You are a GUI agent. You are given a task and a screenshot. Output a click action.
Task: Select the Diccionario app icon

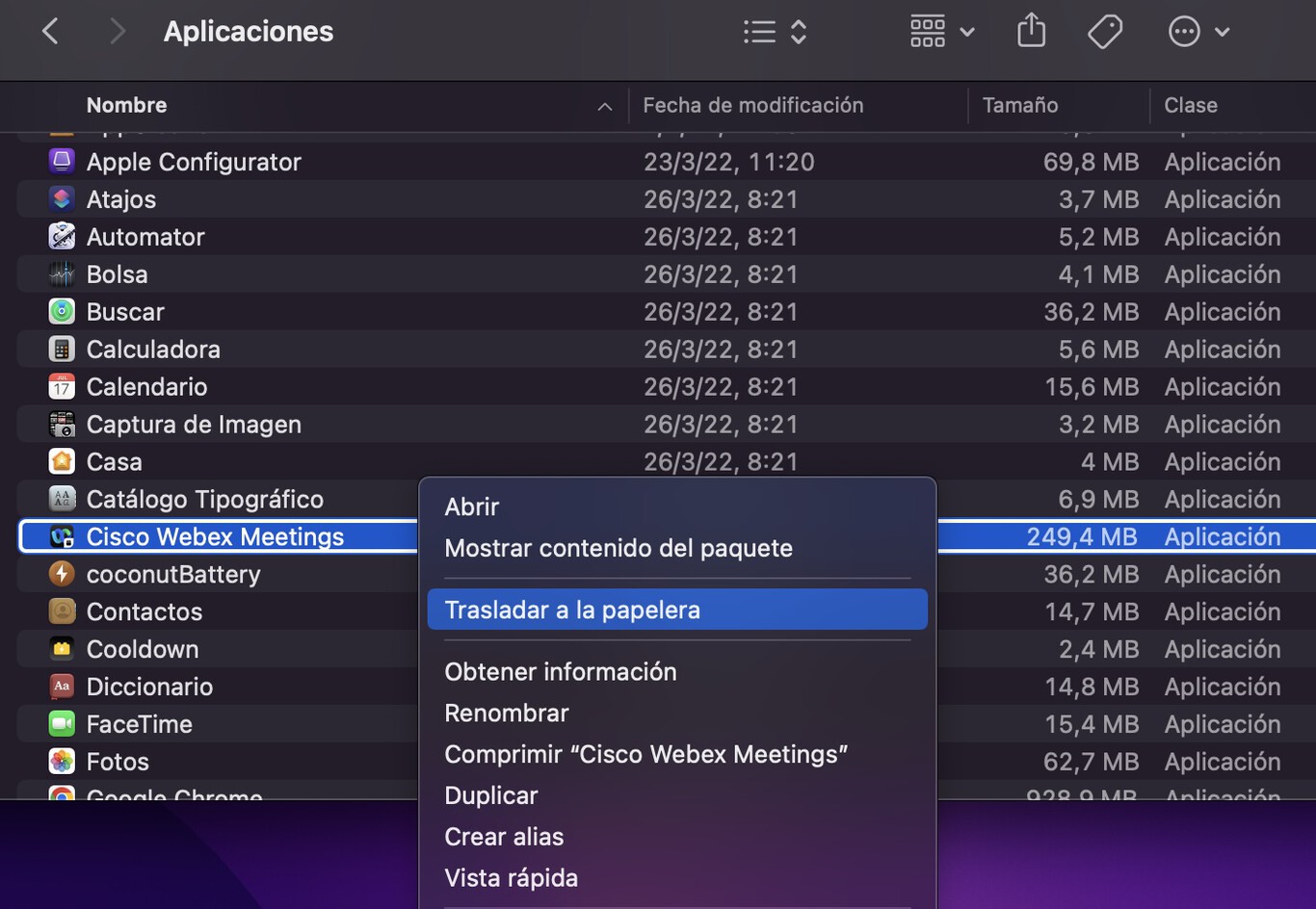[x=61, y=686]
